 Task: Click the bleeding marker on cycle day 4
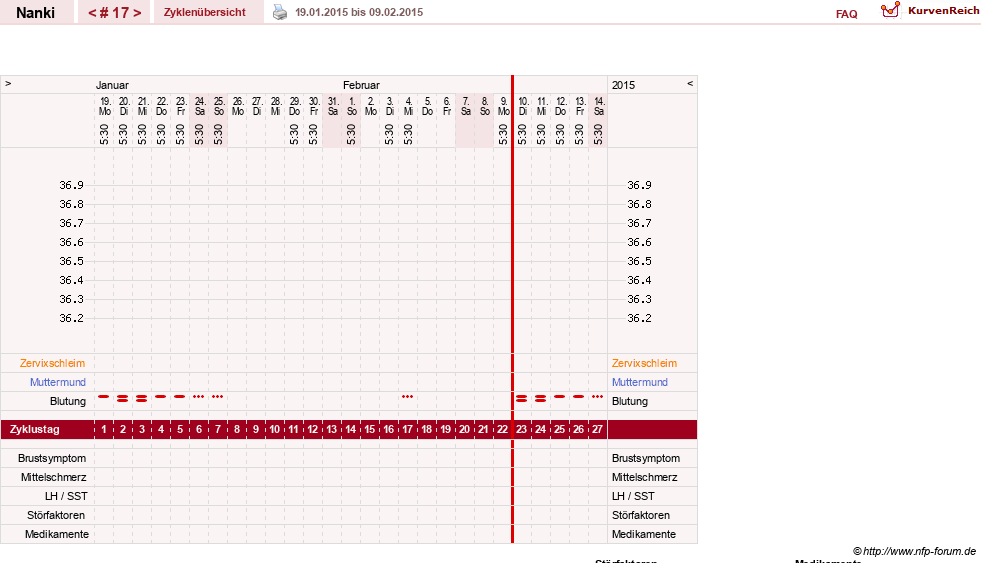tap(161, 397)
